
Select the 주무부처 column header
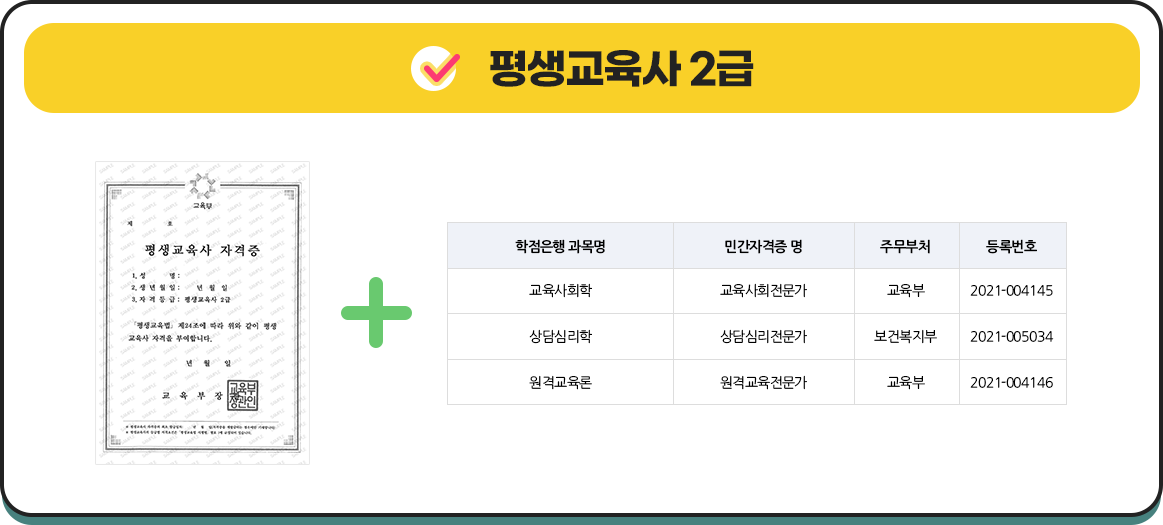pos(906,245)
